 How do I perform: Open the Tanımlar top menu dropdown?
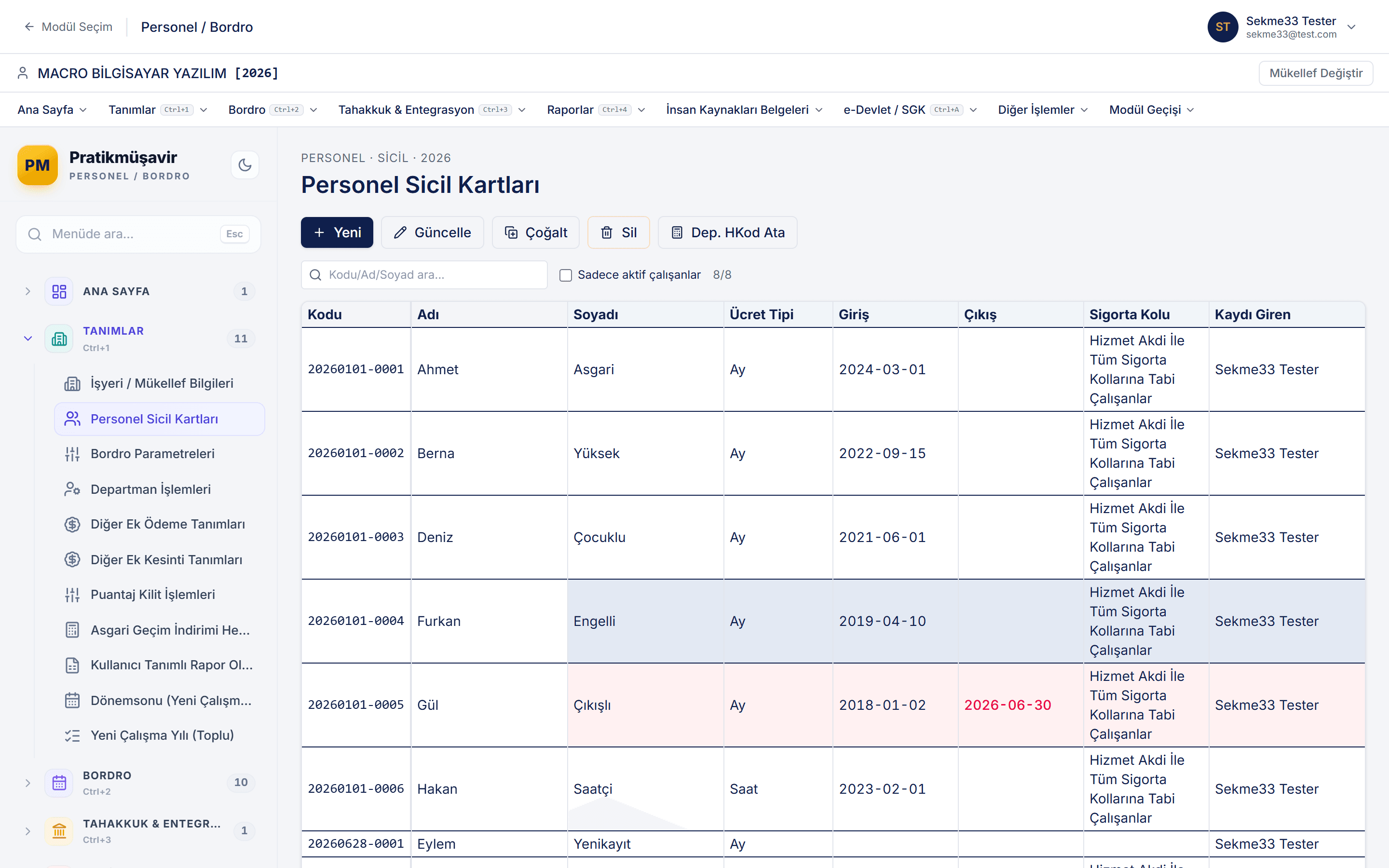(x=158, y=109)
